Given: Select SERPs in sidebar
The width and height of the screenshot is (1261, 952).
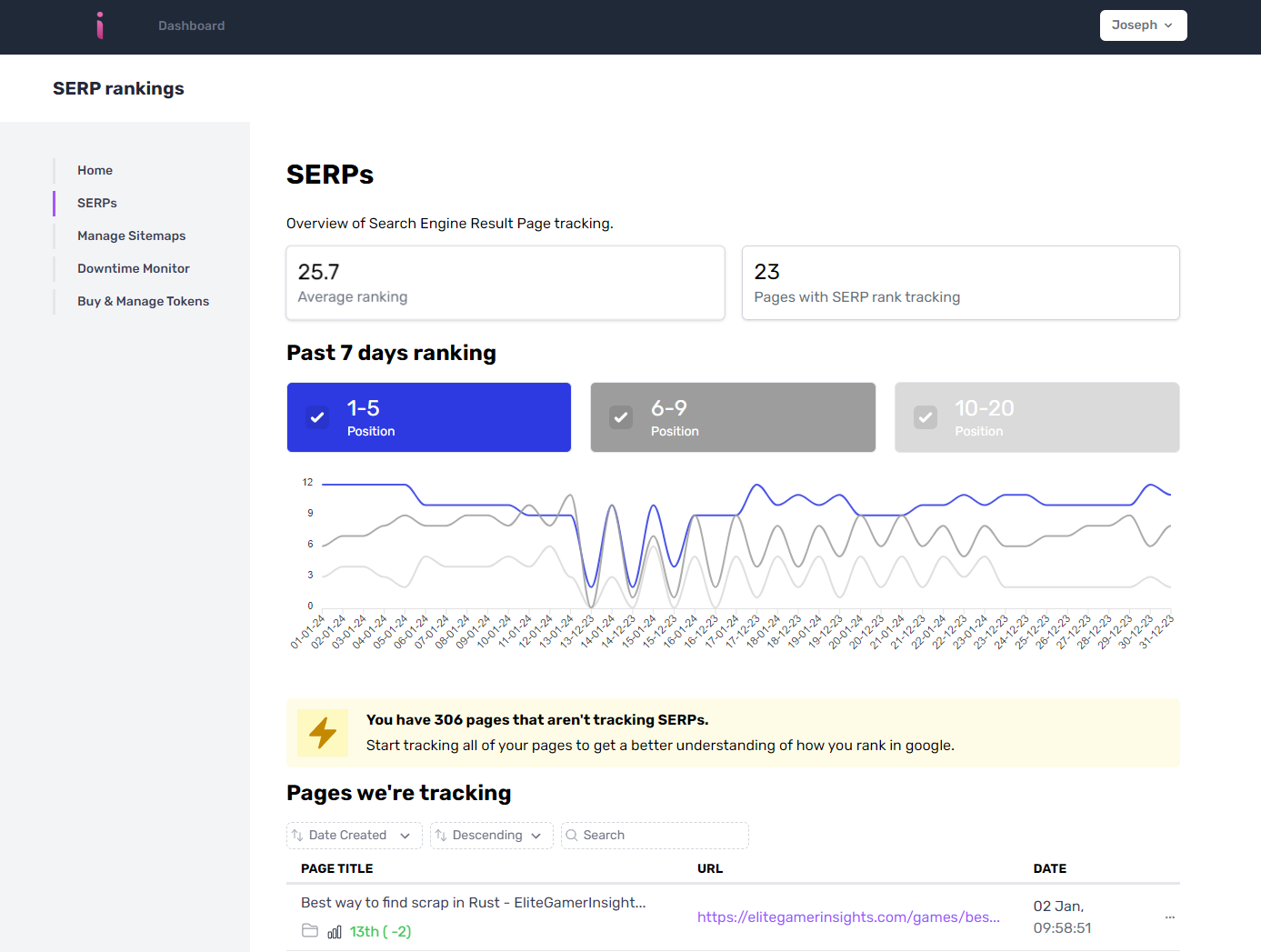Looking at the screenshot, I should click(x=97, y=203).
